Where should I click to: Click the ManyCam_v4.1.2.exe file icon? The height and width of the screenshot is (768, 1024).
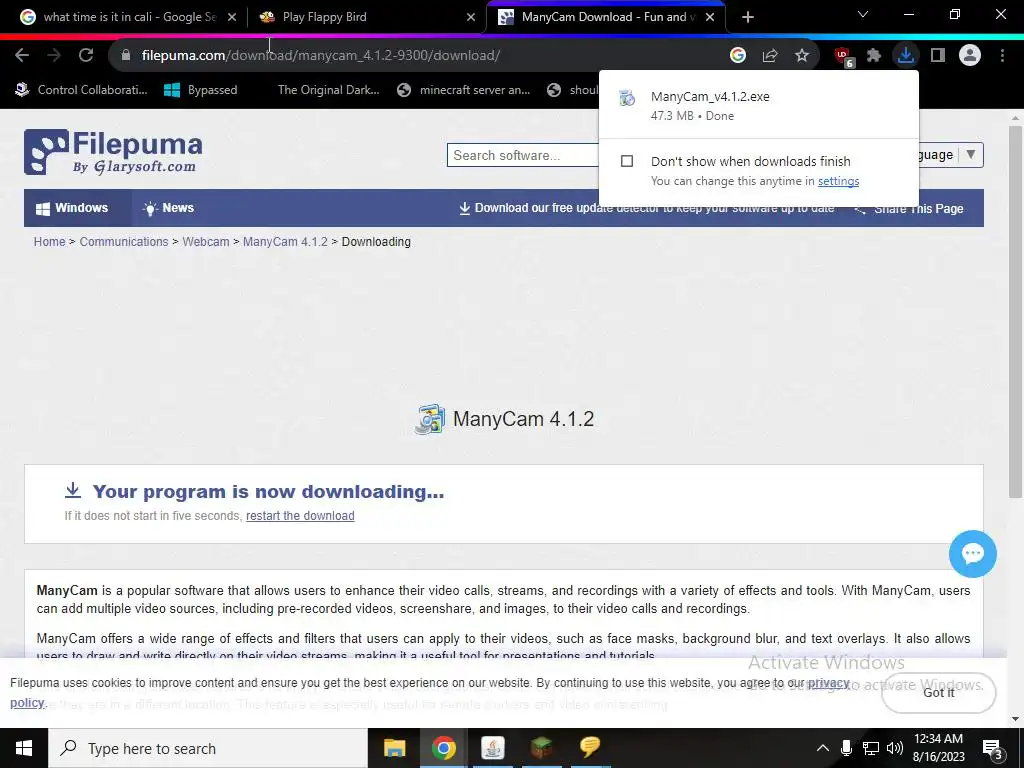click(627, 98)
